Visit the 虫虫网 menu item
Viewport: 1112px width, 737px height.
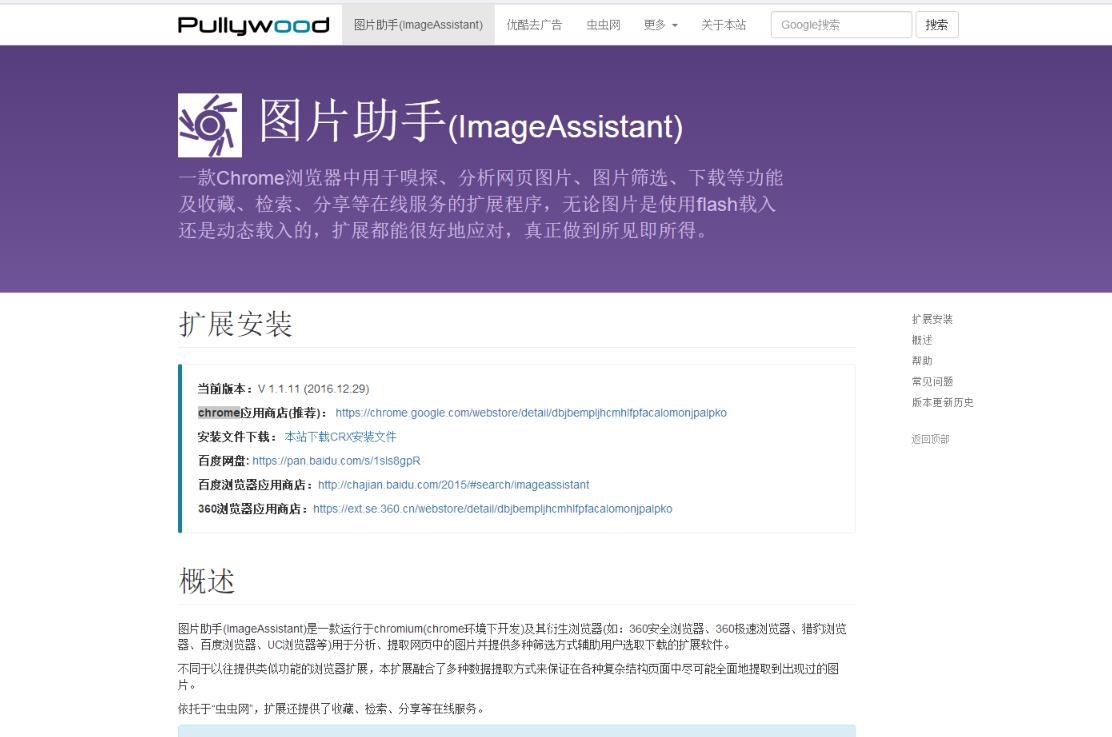pos(603,25)
